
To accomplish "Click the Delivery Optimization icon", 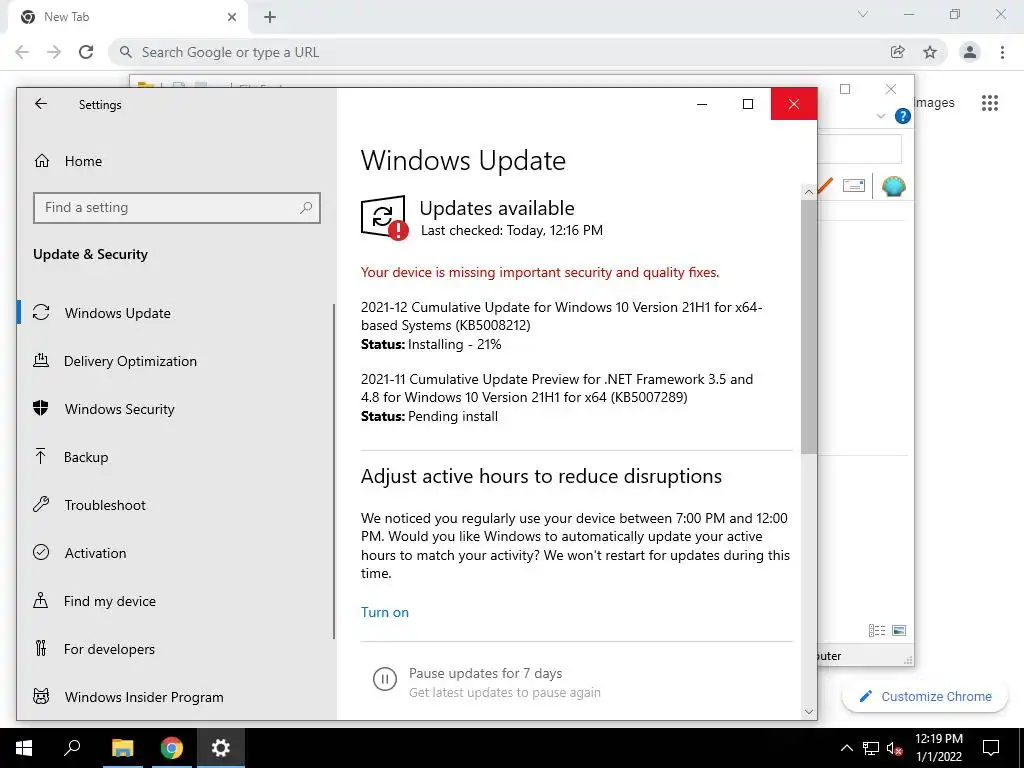I will (x=41, y=360).
